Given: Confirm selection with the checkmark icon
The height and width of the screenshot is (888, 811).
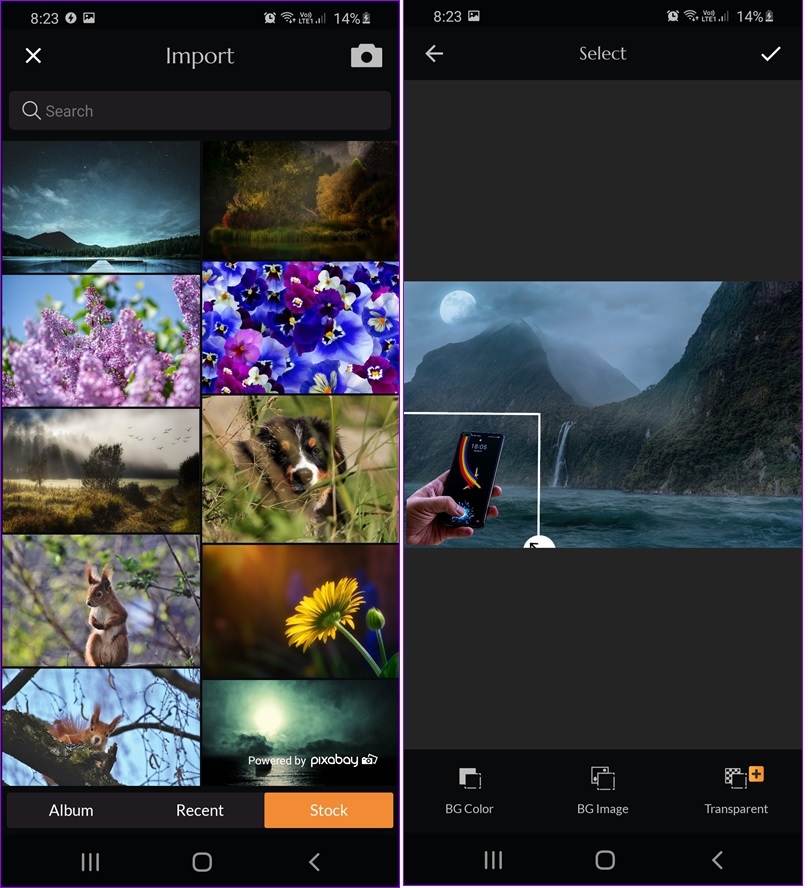Looking at the screenshot, I should [770, 54].
